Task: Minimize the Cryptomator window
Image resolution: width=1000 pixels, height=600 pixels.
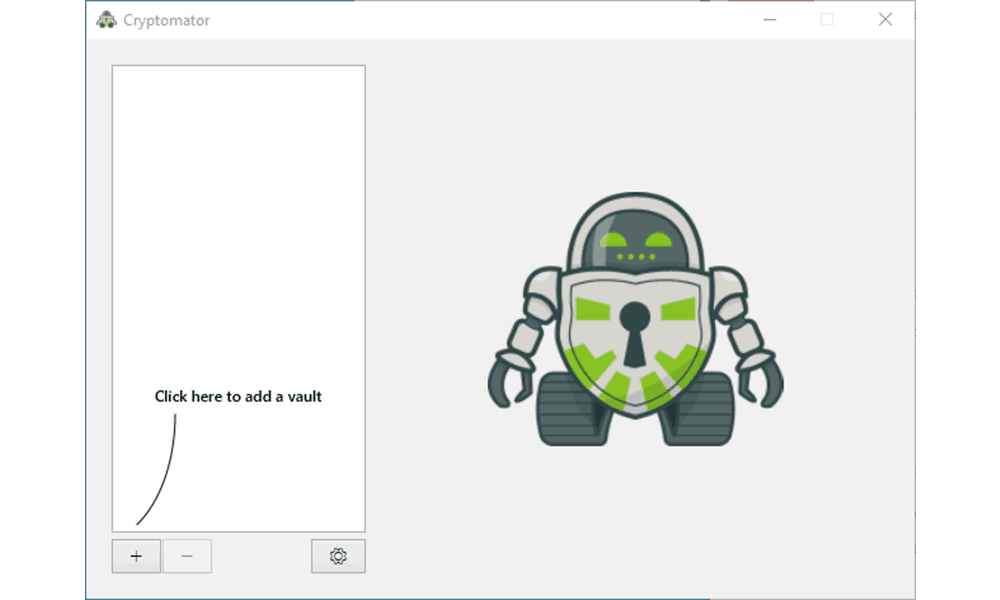Action: (770, 20)
